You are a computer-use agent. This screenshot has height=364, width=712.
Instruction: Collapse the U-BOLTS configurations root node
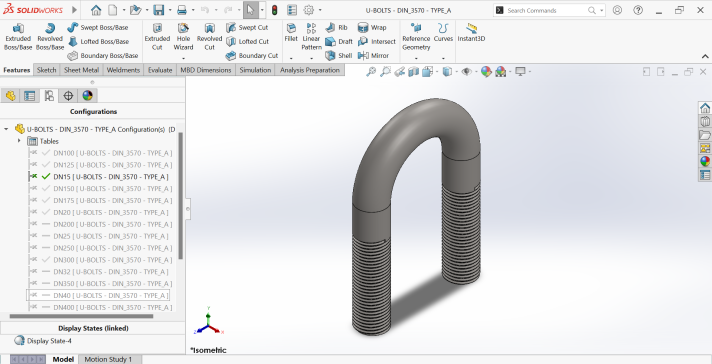coord(6,129)
